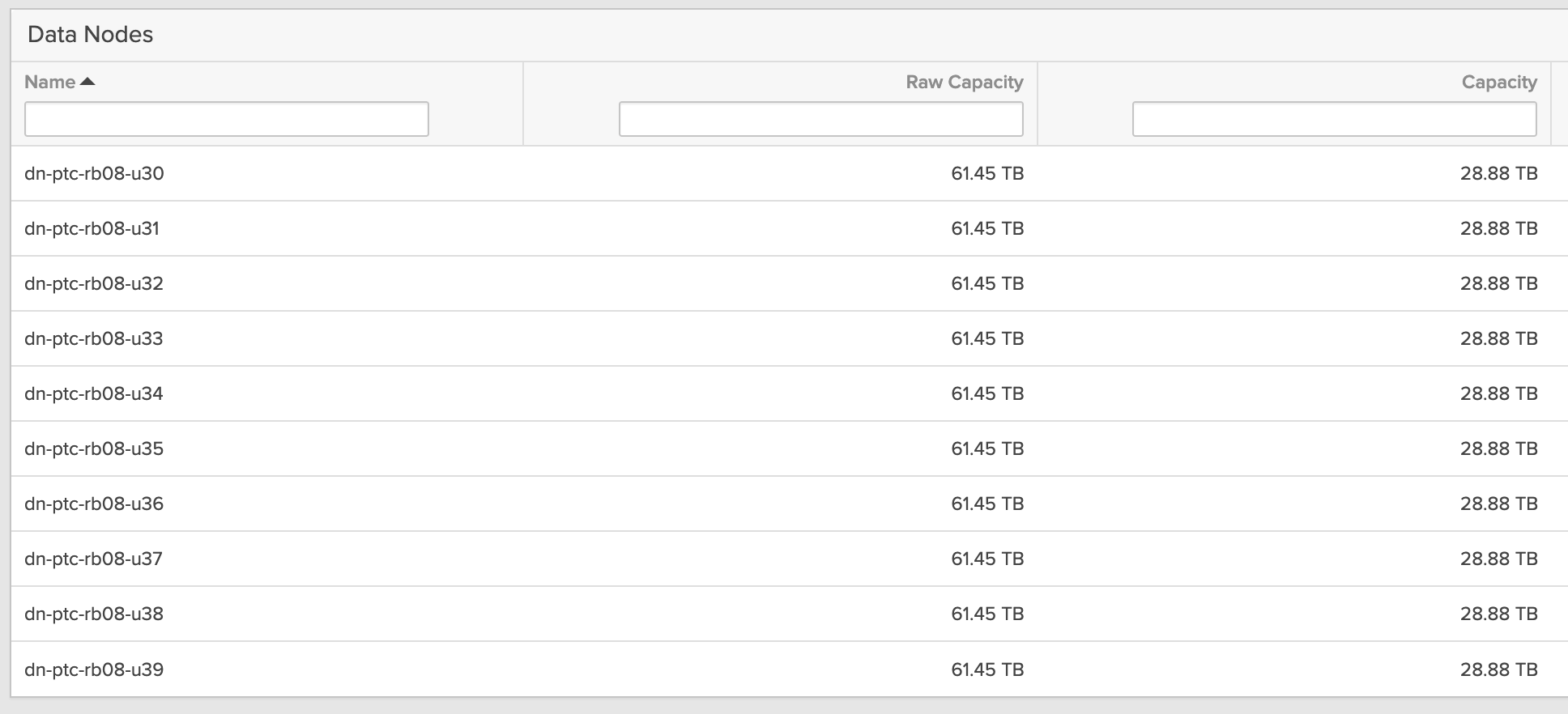The image size is (1568, 714).
Task: Click Raw Capacity value for dn-ptc-rb08-u30
Action: 986,173
